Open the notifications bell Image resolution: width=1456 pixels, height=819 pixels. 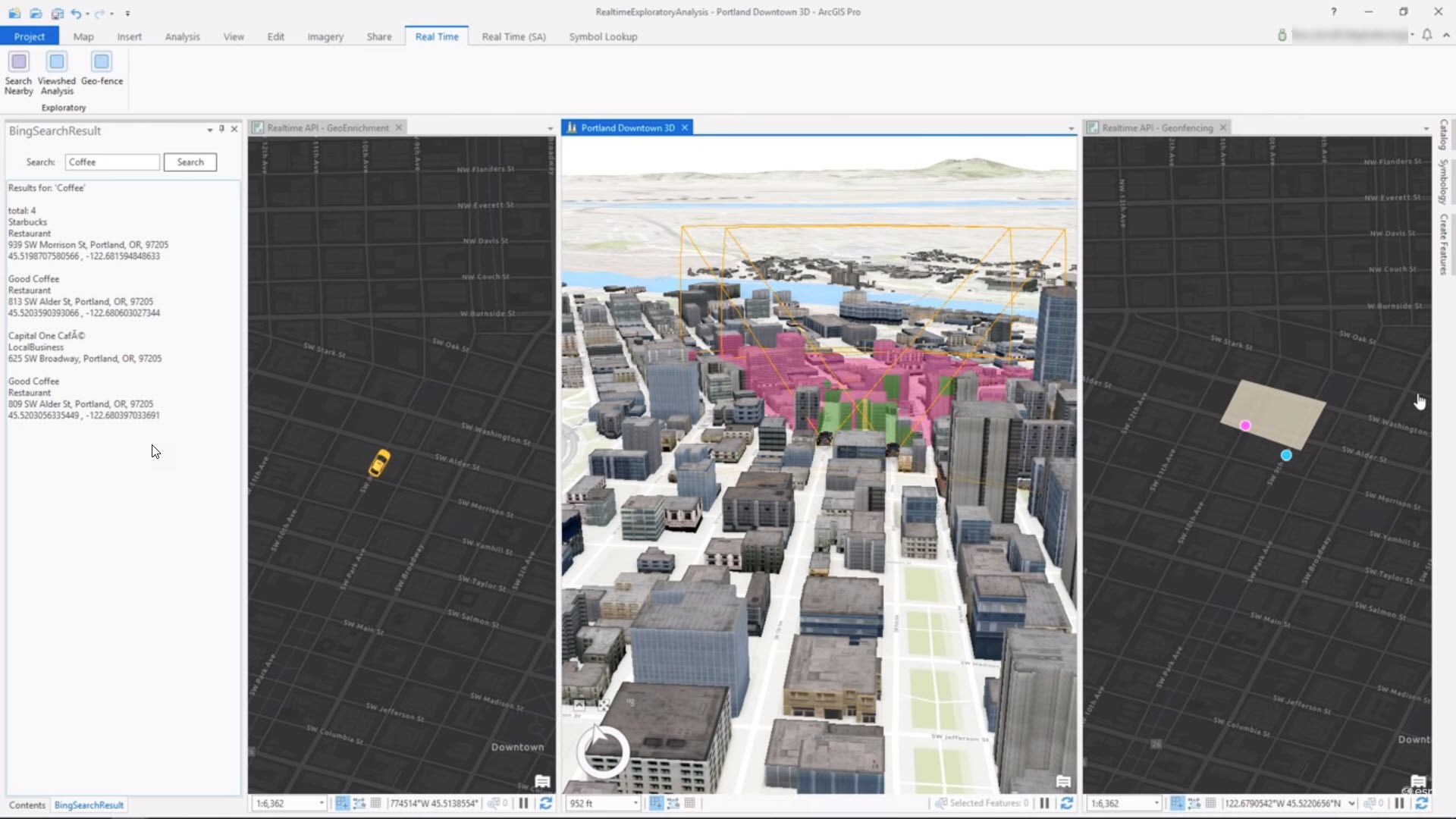pos(1426,36)
